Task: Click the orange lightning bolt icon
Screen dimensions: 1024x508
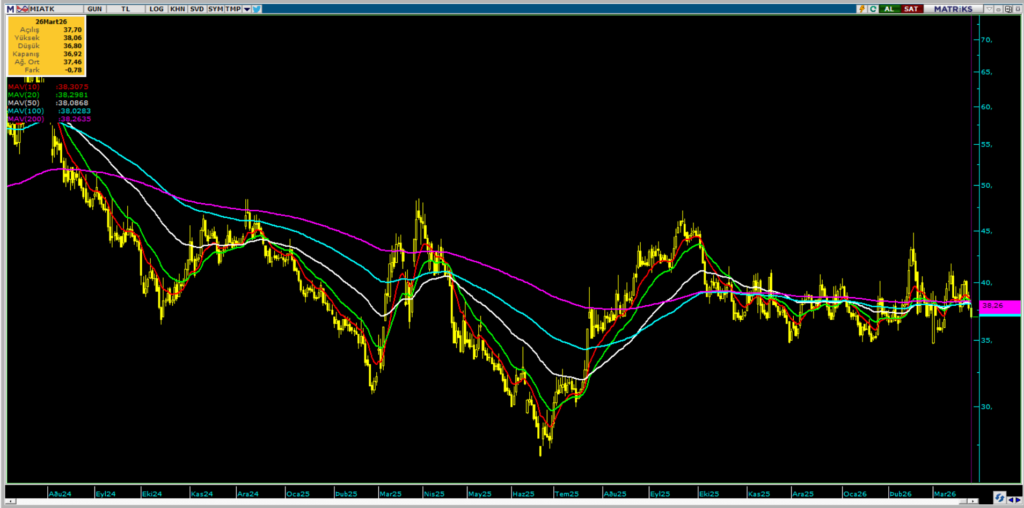Action: [x=862, y=9]
